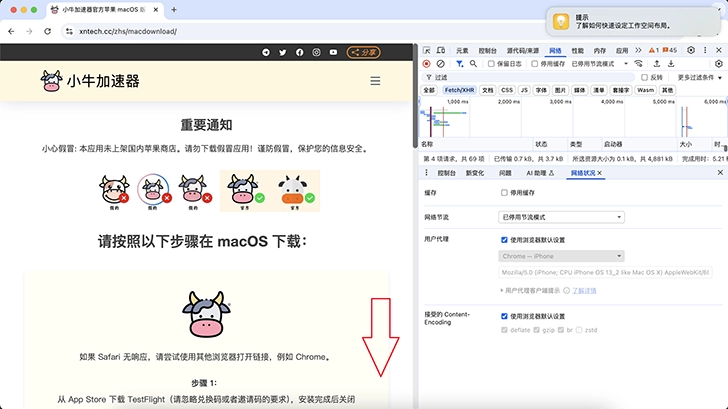728x409 pixels.
Task: Toggle the device toolbar icon in DevTools
Action: (441, 50)
